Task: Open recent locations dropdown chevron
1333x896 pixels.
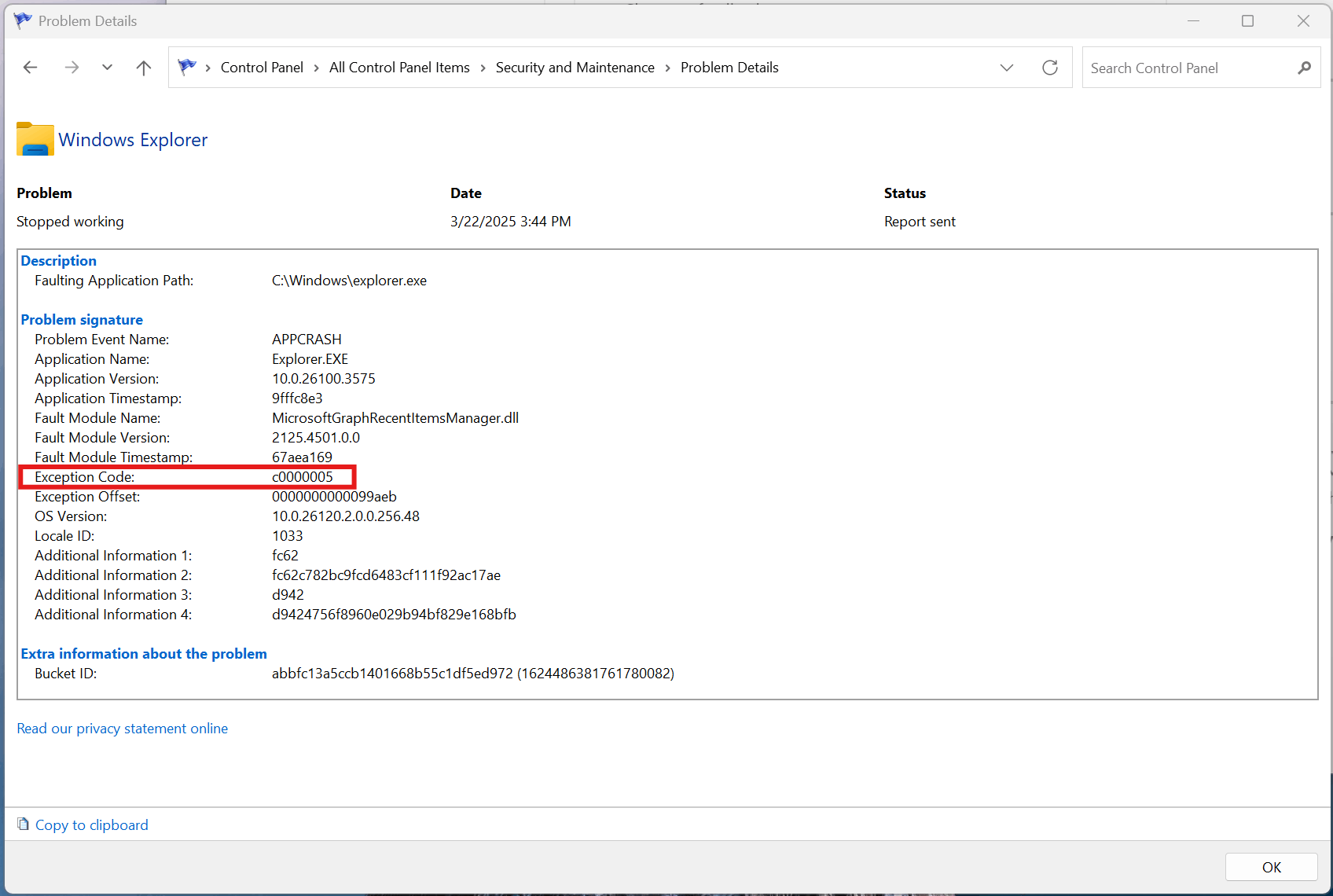Action: click(x=107, y=68)
